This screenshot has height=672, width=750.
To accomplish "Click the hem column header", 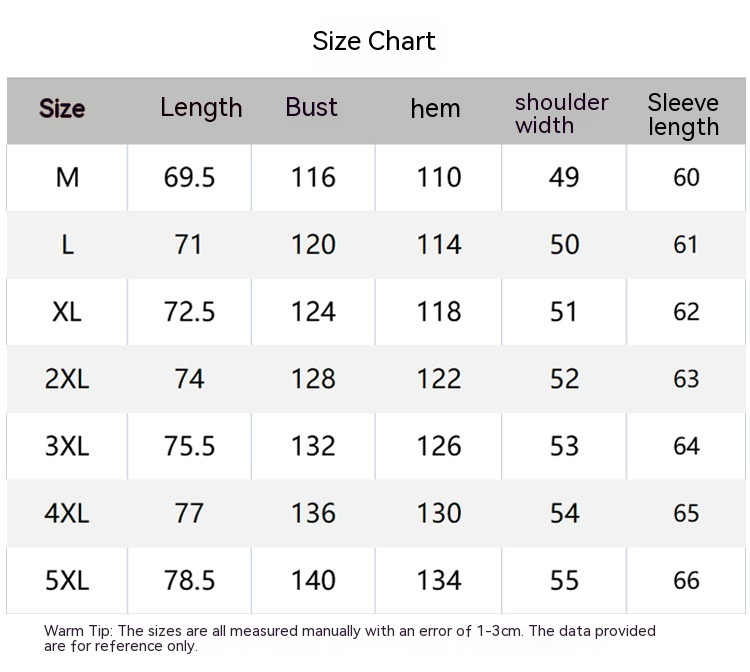I will coord(435,109).
